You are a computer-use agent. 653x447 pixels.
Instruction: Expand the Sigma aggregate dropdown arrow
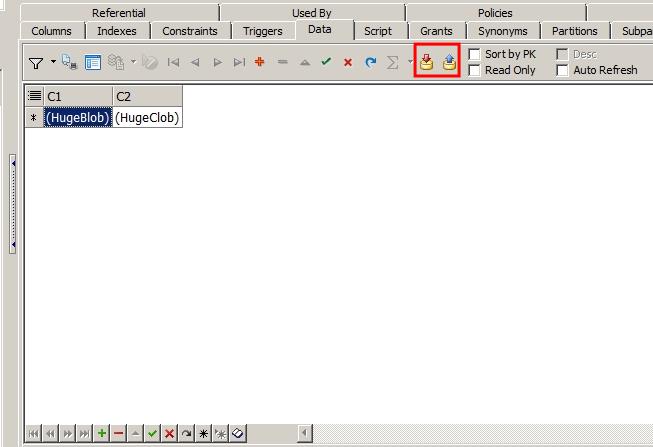[x=409, y=63]
